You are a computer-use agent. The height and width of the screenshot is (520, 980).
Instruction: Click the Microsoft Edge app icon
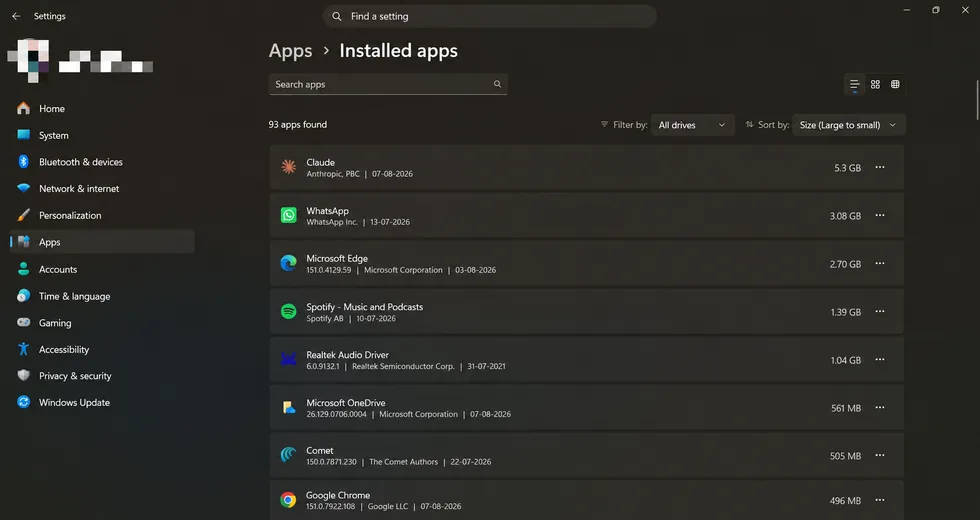click(x=288, y=263)
